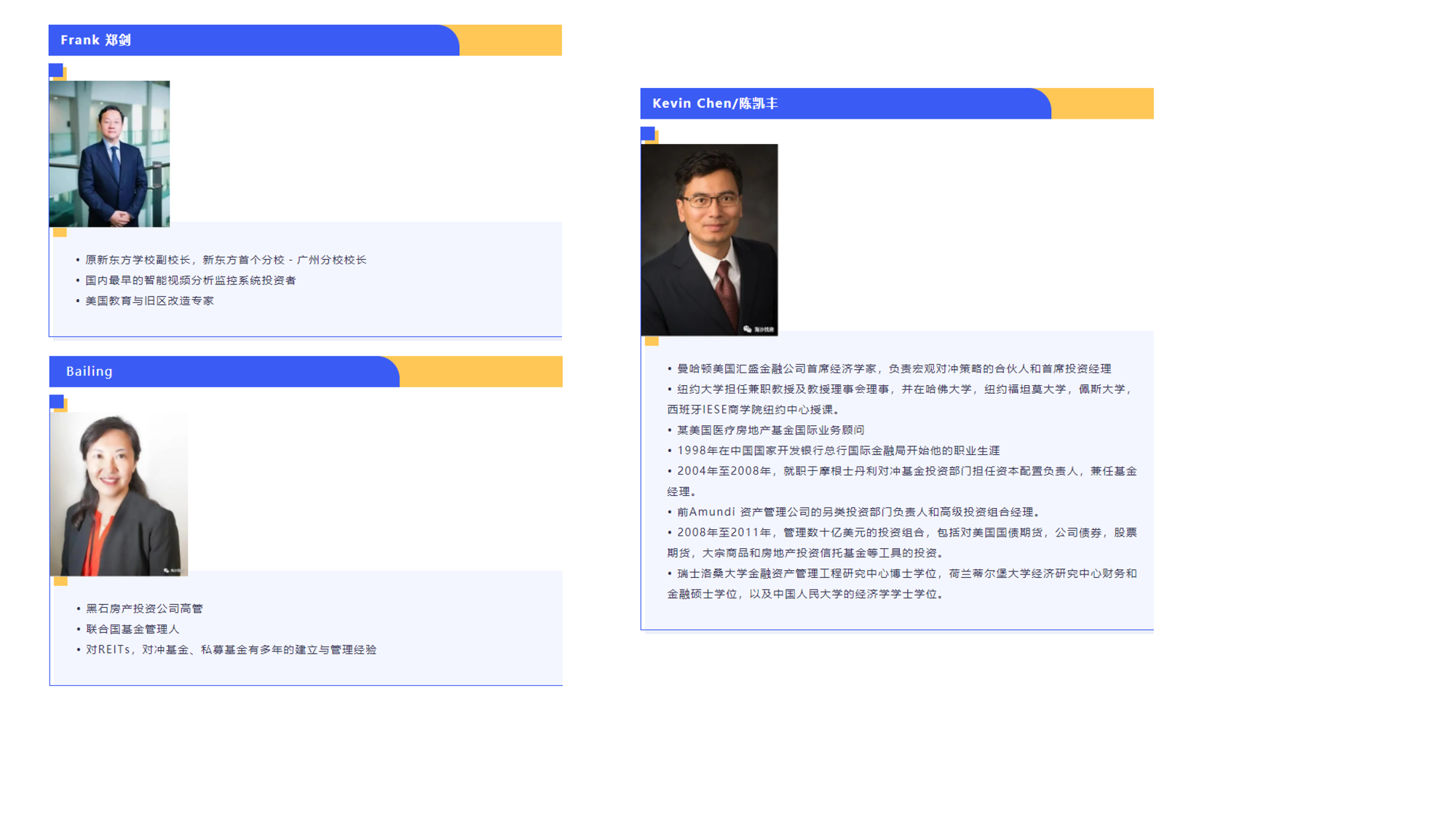This screenshot has height=819, width=1456.
Task: Click Bailing's portrait photo
Action: (119, 494)
